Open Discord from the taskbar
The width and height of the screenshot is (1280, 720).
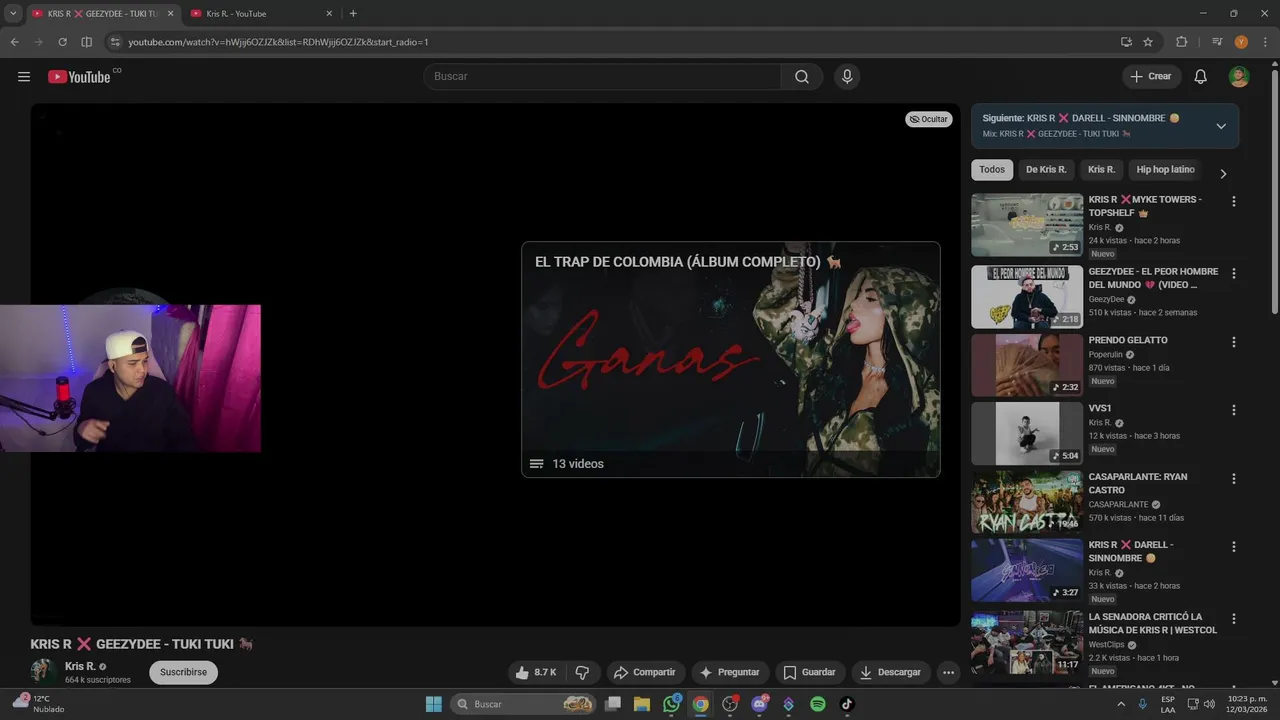(x=759, y=704)
